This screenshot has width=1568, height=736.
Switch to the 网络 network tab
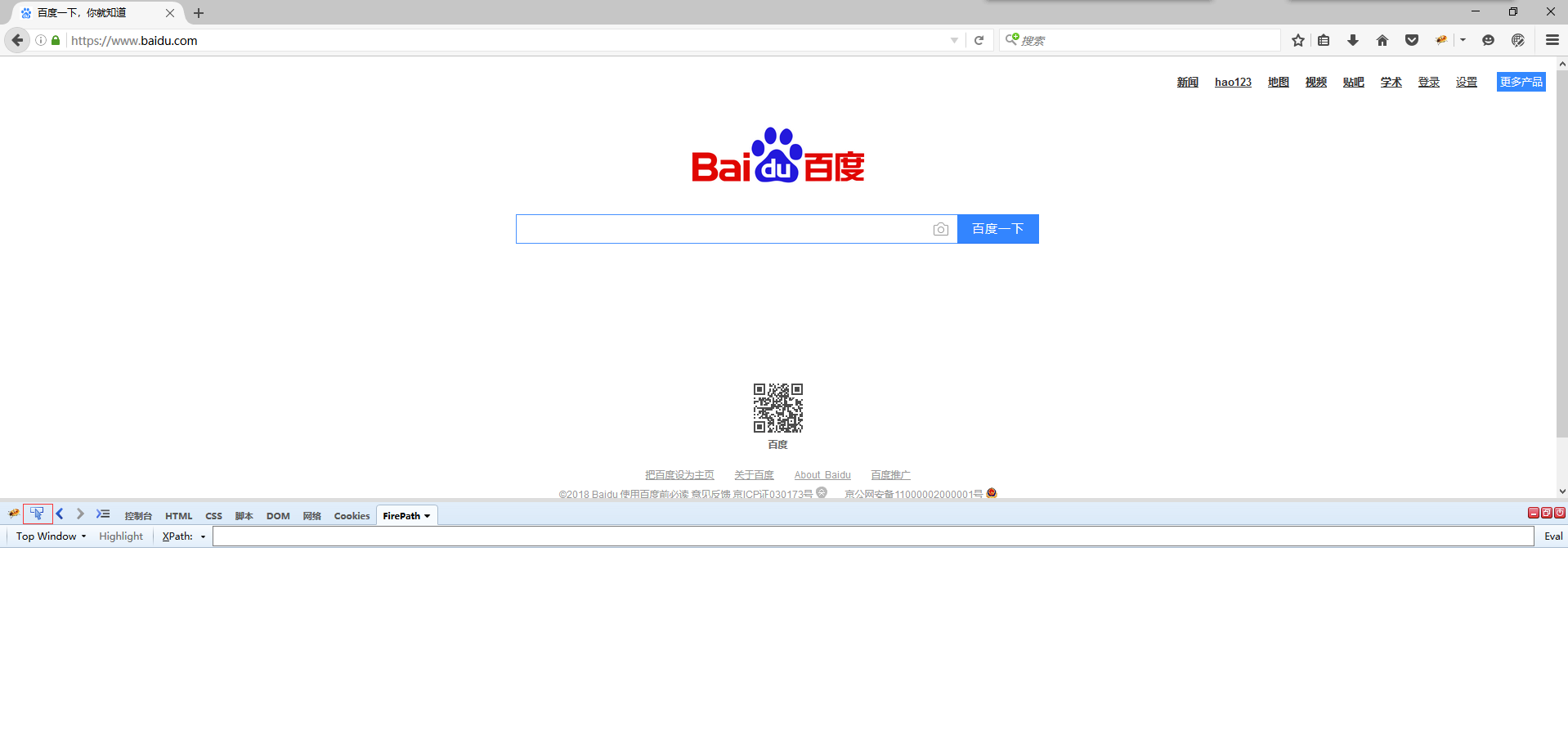[x=312, y=516]
